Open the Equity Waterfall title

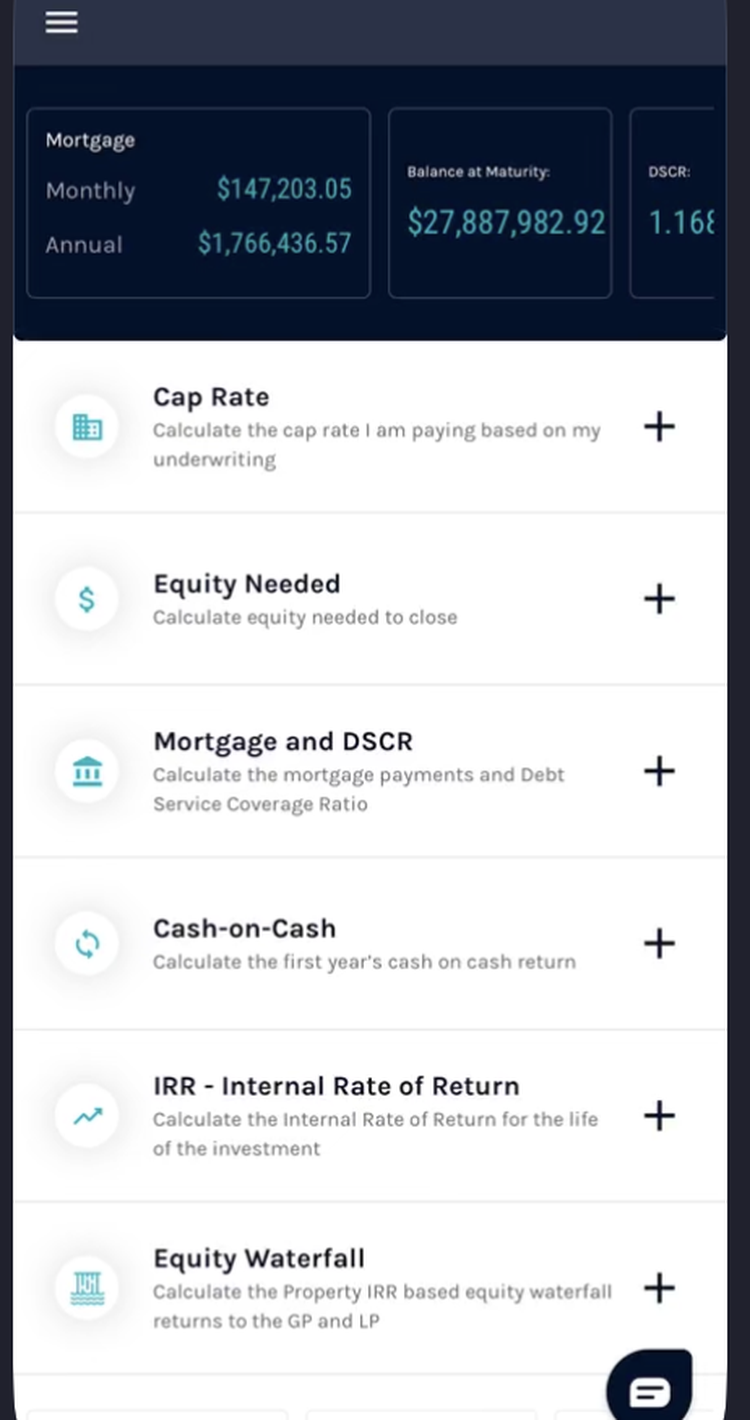click(259, 1258)
